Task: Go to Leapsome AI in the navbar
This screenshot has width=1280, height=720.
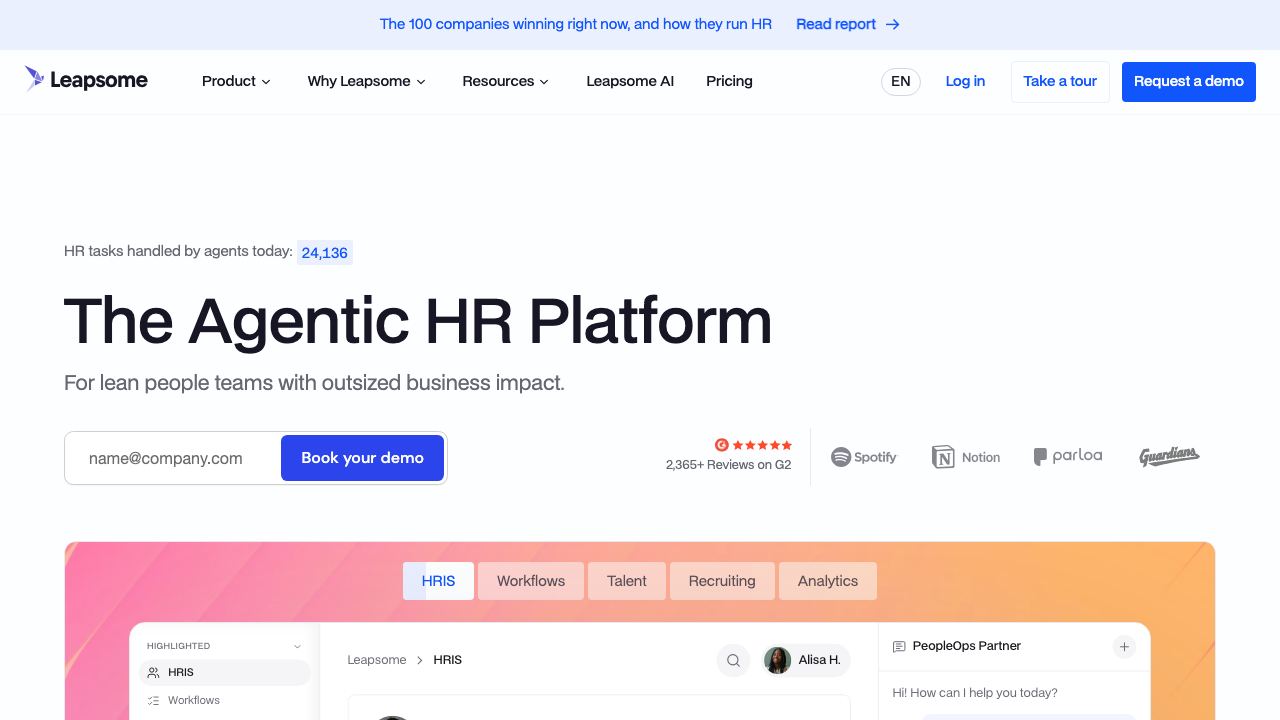Action: pos(630,81)
